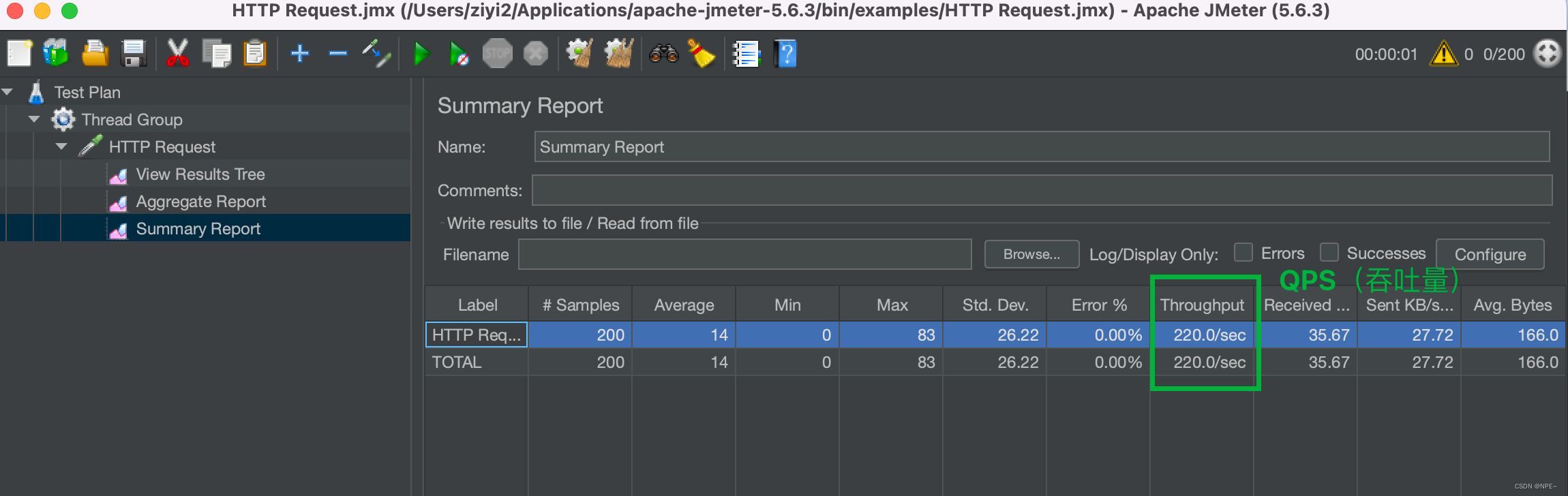Click the New test plan icon

(x=19, y=53)
